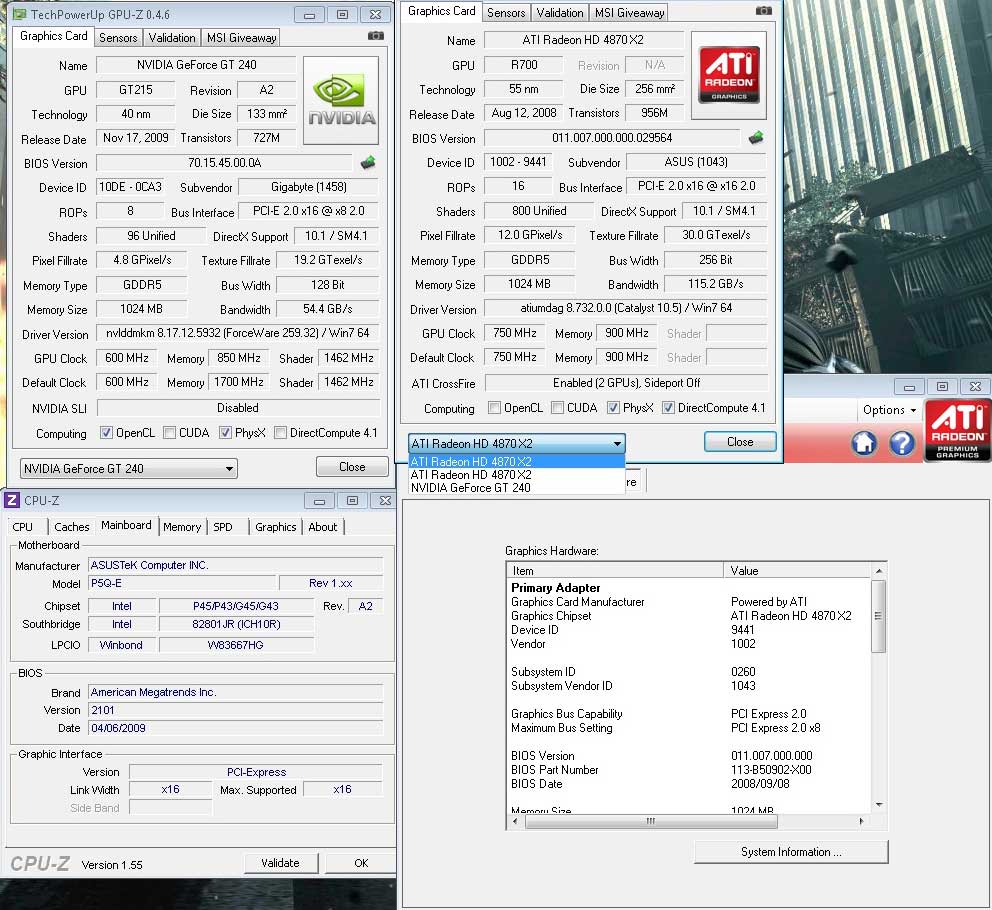Open the Caches tab in CPU-Z

point(72,527)
